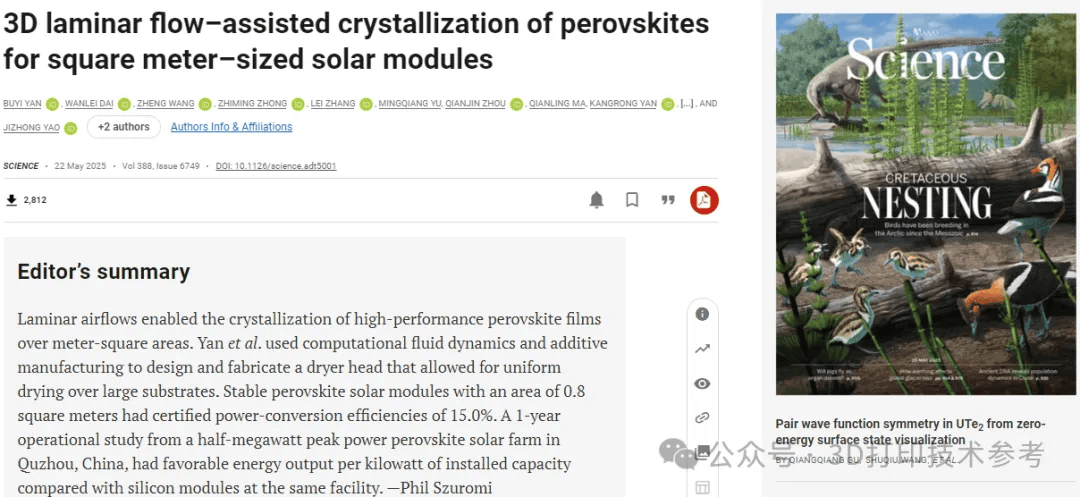Open the Pair wave function symmetry article
Screen dimensions: 1080x497
coord(910,431)
